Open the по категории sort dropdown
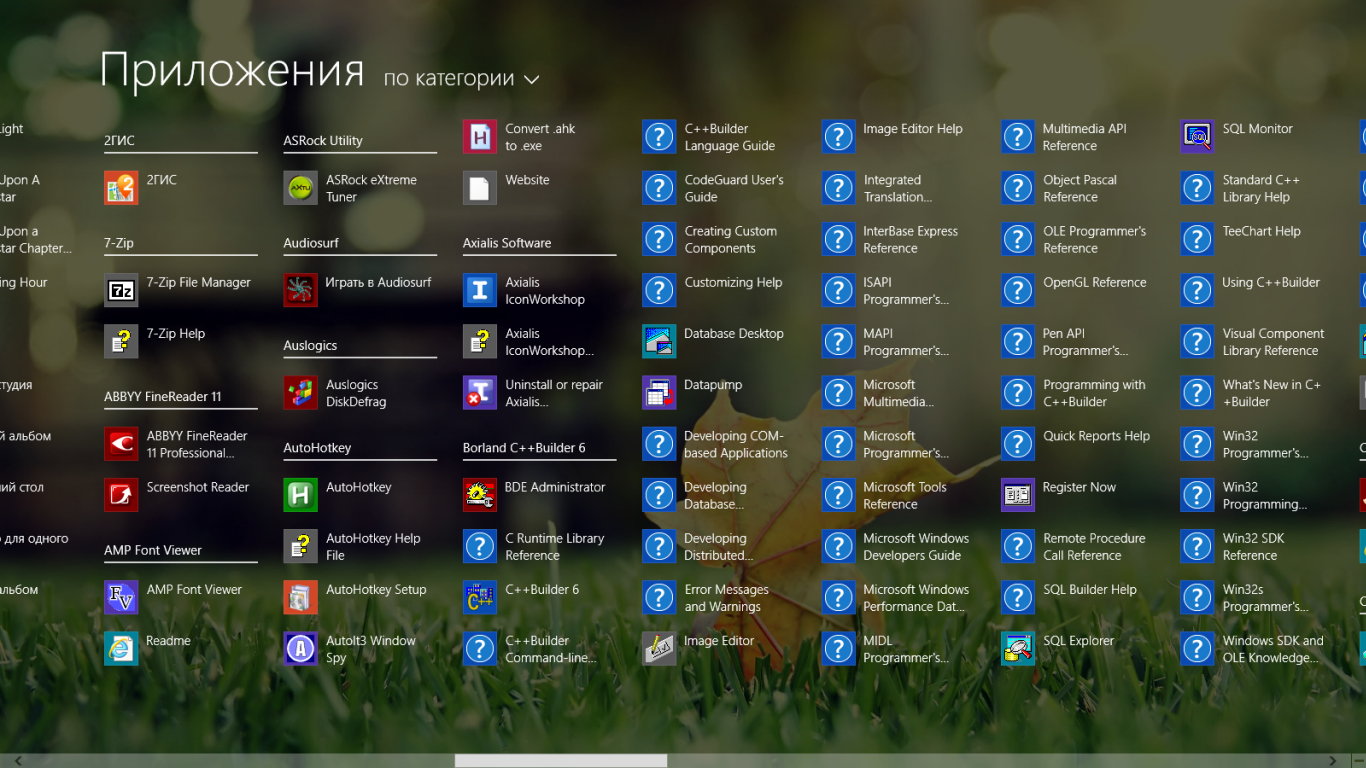The image size is (1366, 768). click(x=462, y=79)
